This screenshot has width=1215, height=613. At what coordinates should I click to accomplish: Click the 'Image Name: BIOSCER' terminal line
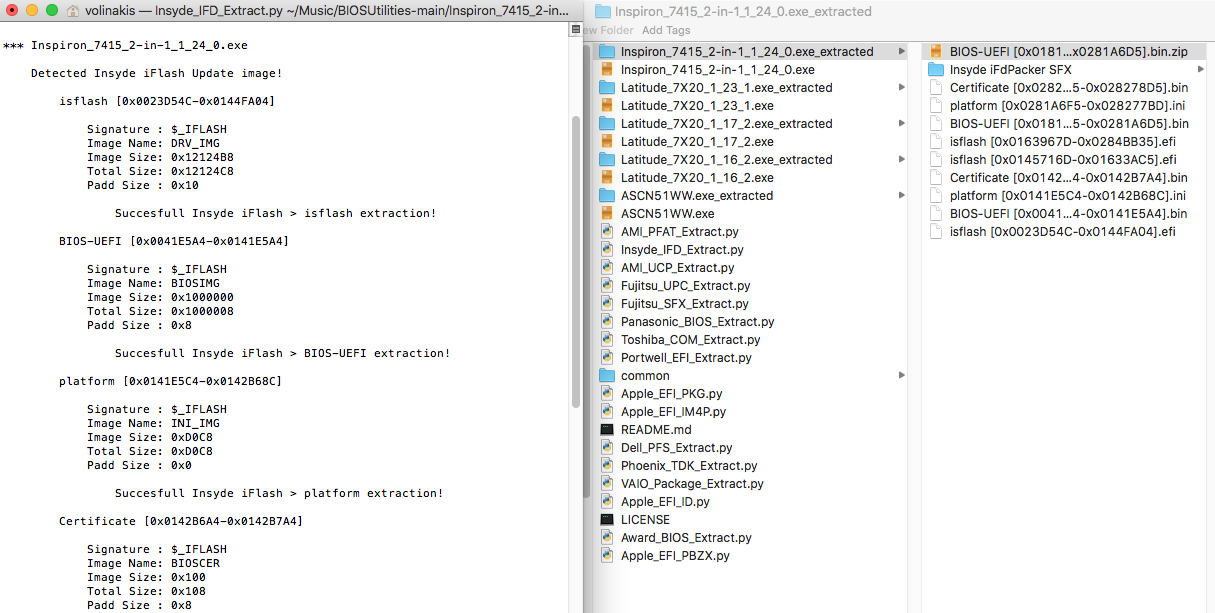pos(153,563)
